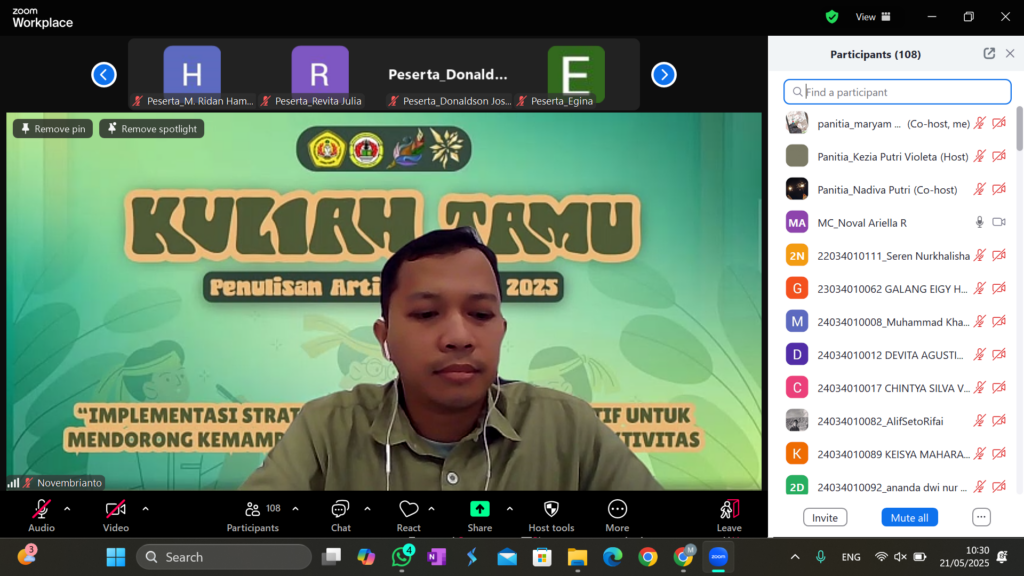The image size is (1024, 576).
Task: Expand the Audio options arrow
Action: point(67,508)
